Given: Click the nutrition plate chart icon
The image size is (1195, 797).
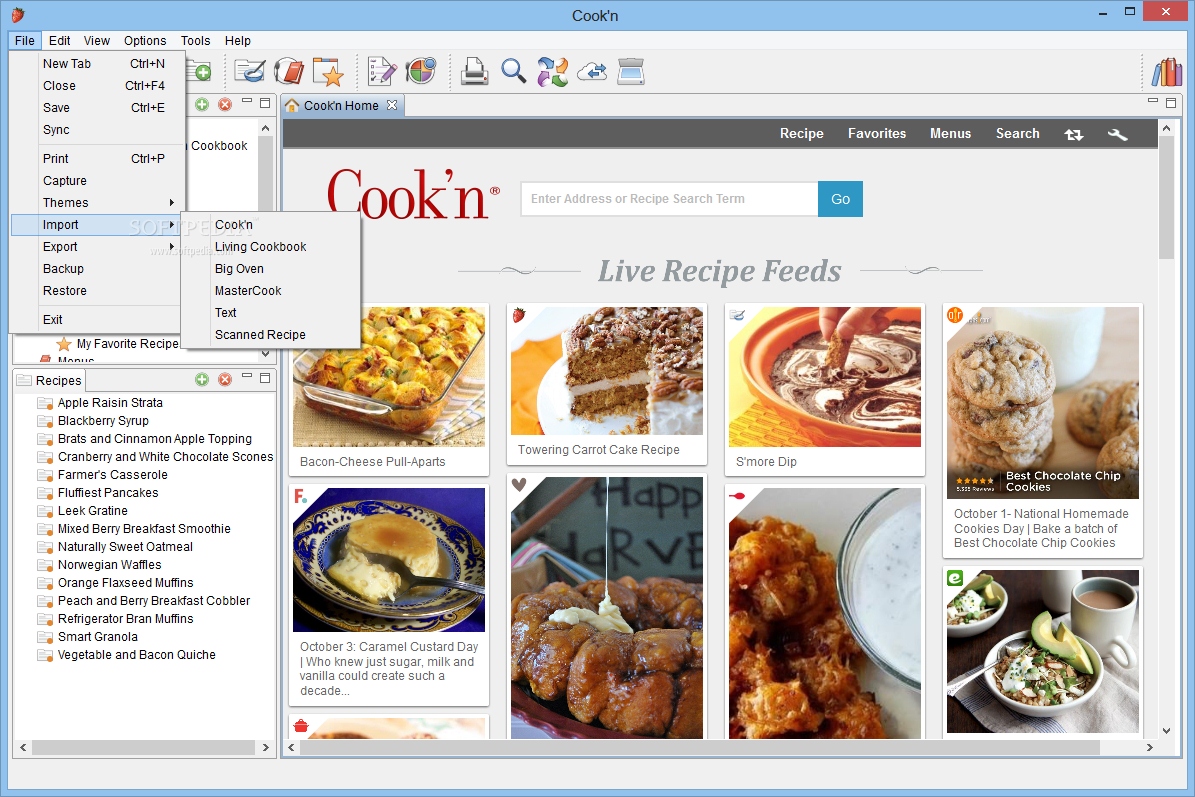Looking at the screenshot, I should pos(420,71).
